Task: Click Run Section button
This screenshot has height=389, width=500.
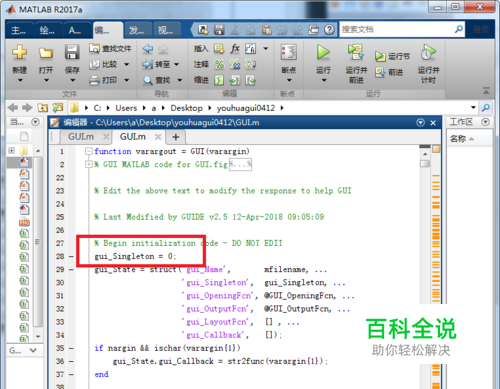Action: click(x=392, y=56)
